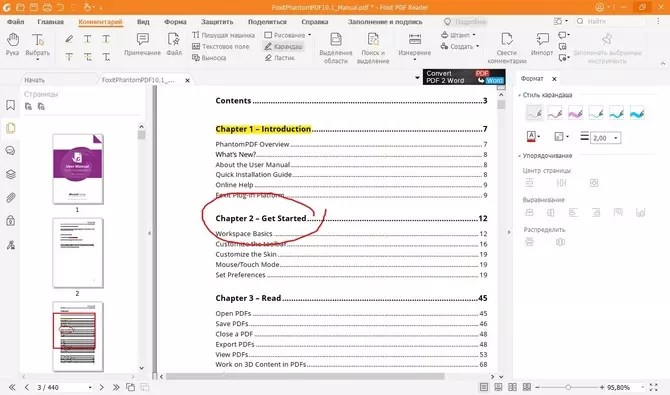Open the Защитить ribbon tab
The width and height of the screenshot is (670, 395).
(217, 21)
